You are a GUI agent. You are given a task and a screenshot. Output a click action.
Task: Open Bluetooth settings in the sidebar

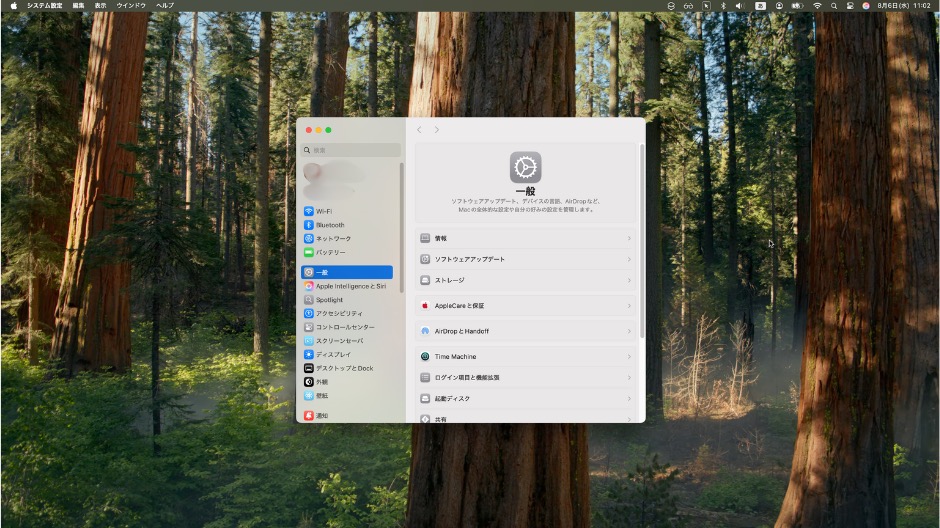point(347,225)
